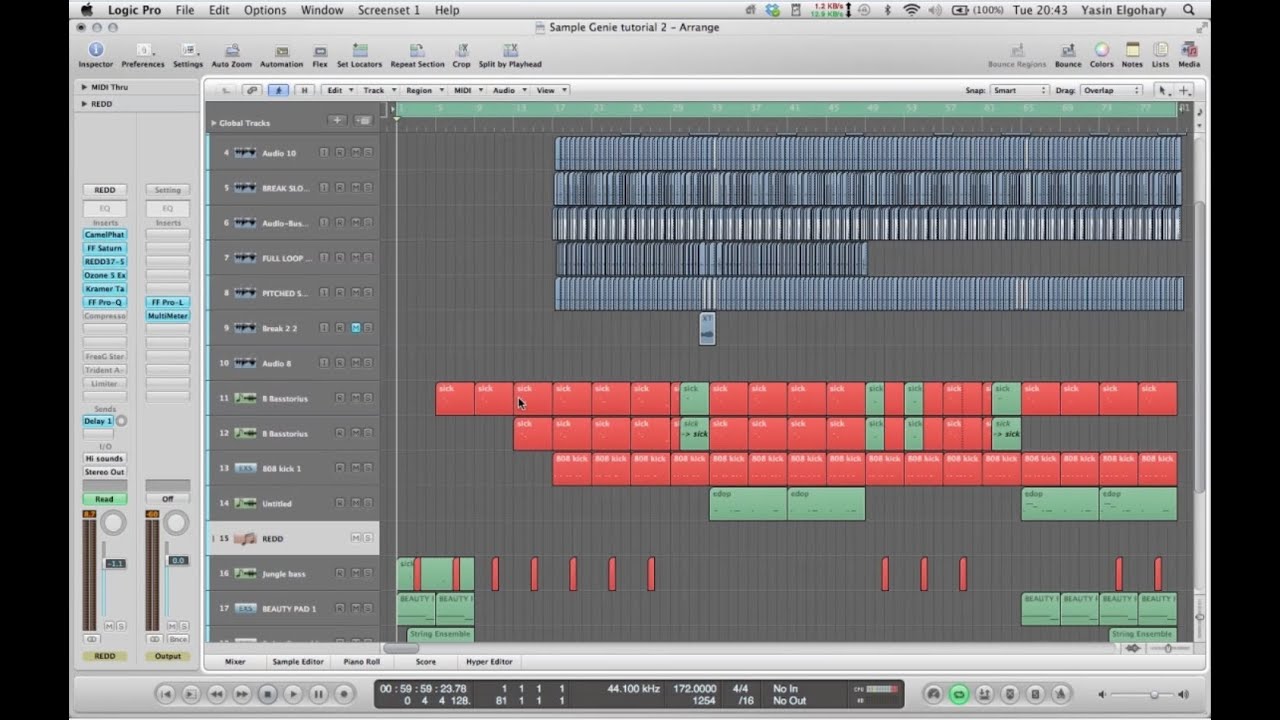Toggle the Cycle mode button in transport
1280x720 pixels.
[x=958, y=694]
